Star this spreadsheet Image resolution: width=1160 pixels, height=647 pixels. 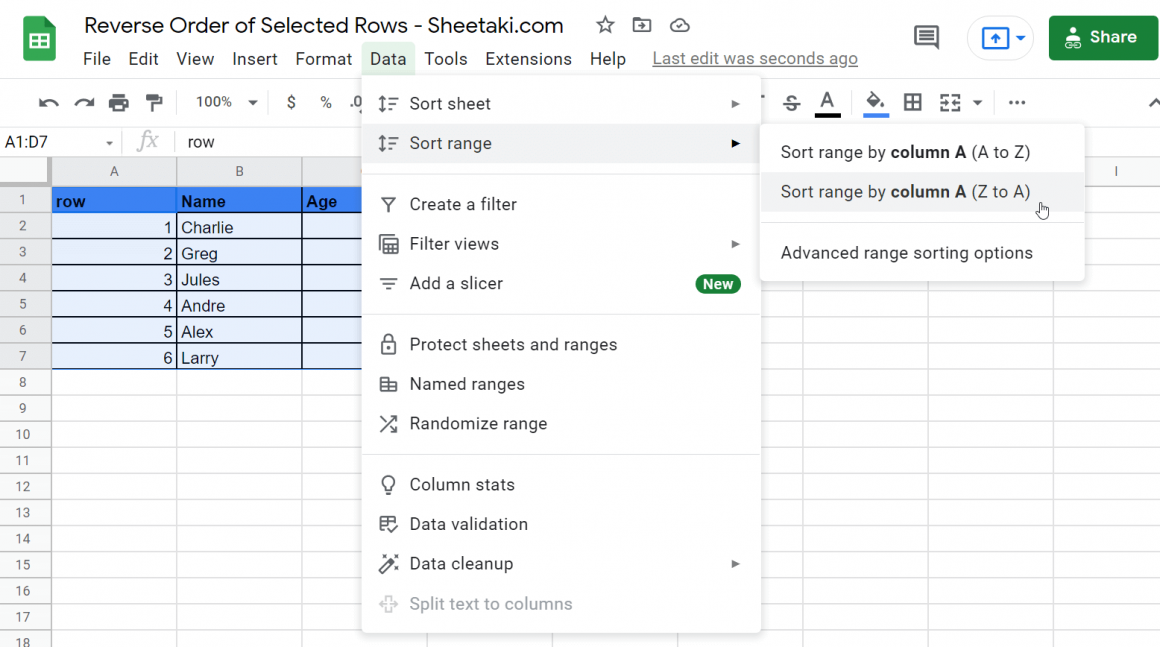[x=604, y=25]
